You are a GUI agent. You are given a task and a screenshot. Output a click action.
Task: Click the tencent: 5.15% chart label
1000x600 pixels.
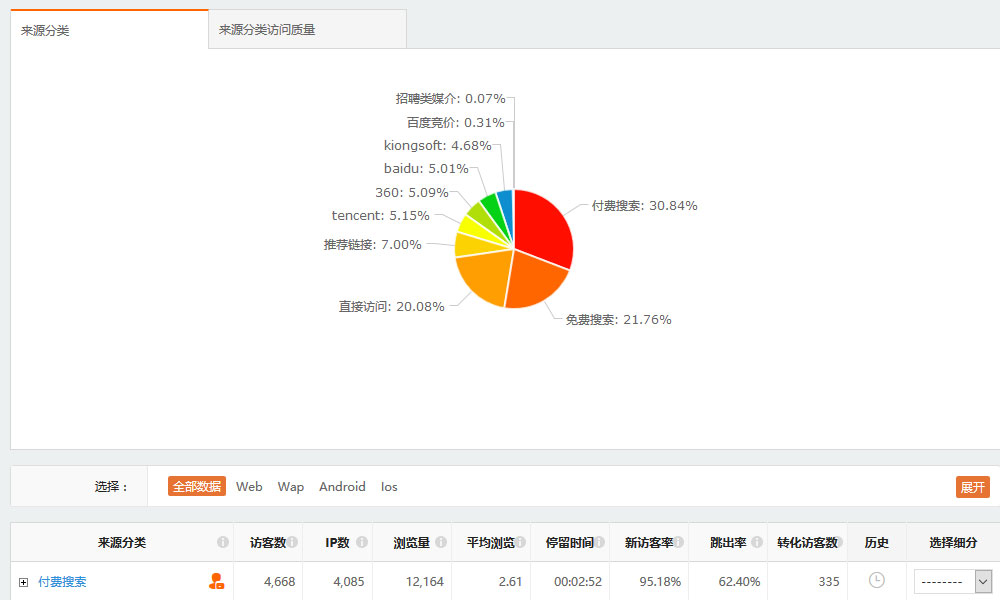tap(380, 216)
